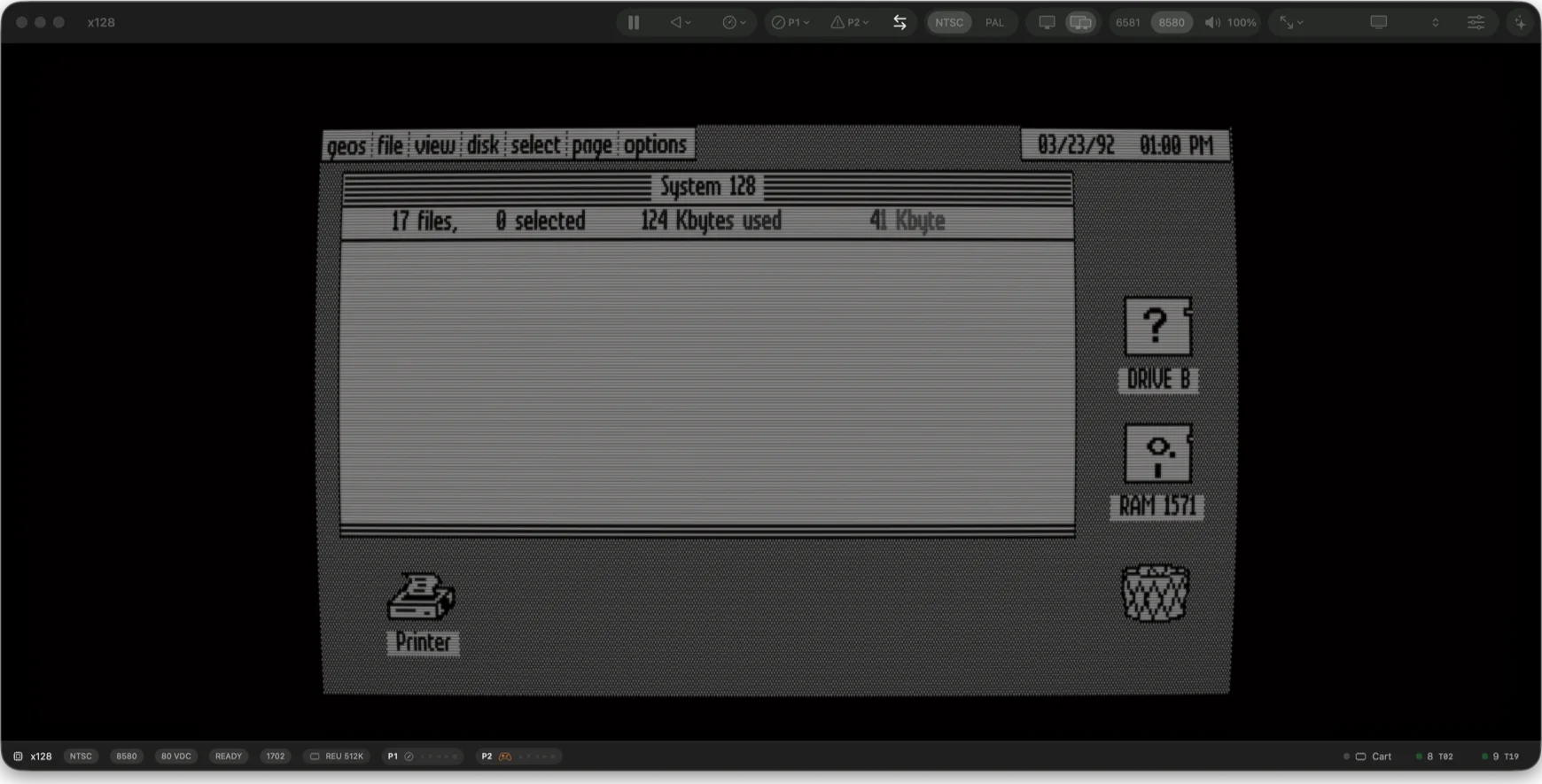Click the 80 VDC status badge

coord(175,757)
